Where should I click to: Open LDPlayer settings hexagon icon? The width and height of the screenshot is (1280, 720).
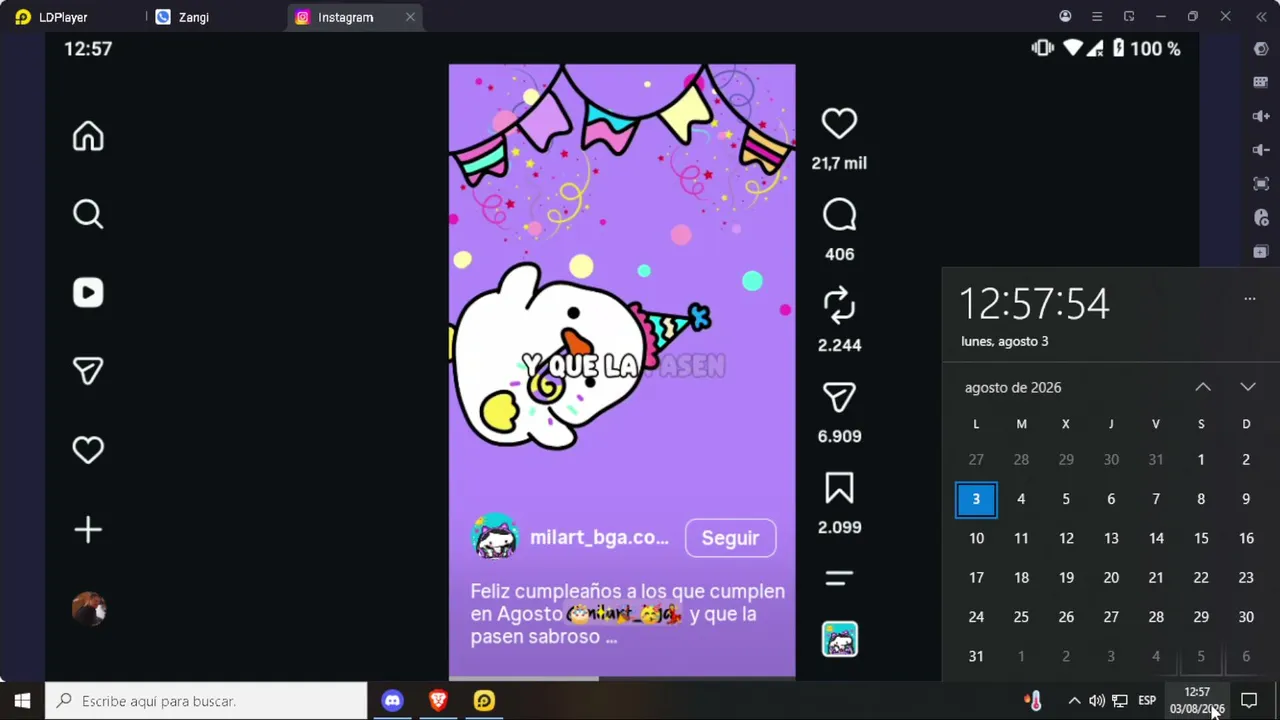pyautogui.click(x=1261, y=49)
